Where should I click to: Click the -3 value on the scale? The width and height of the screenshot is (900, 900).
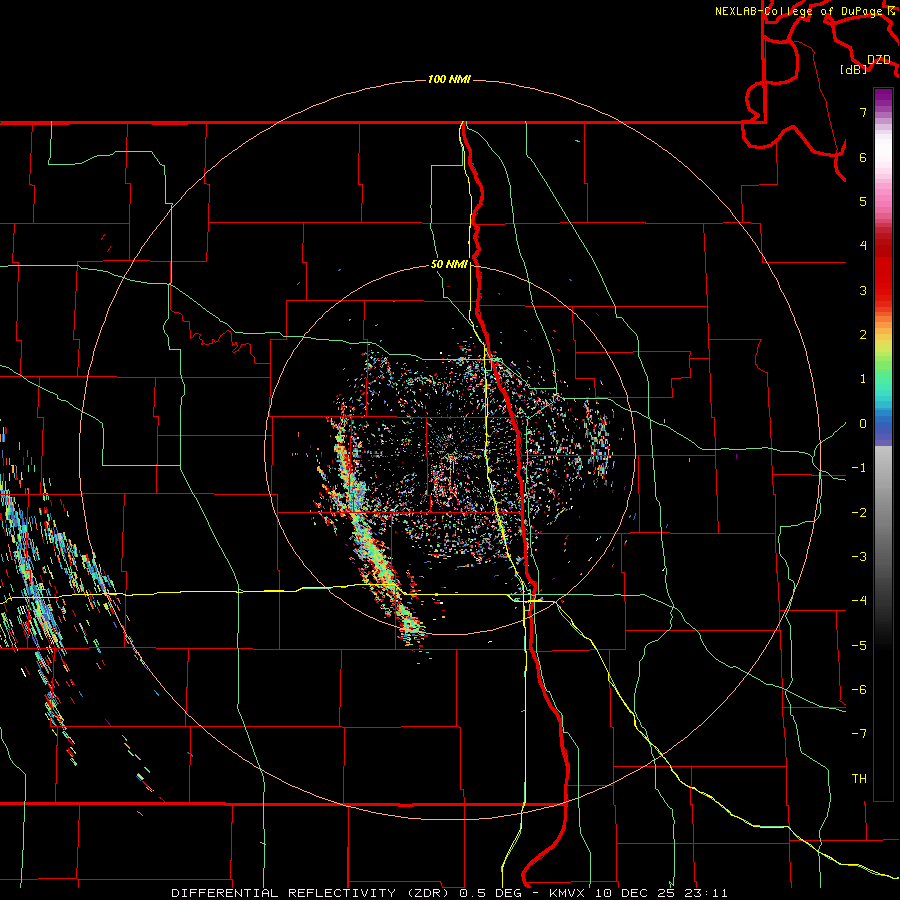pyautogui.click(x=859, y=557)
